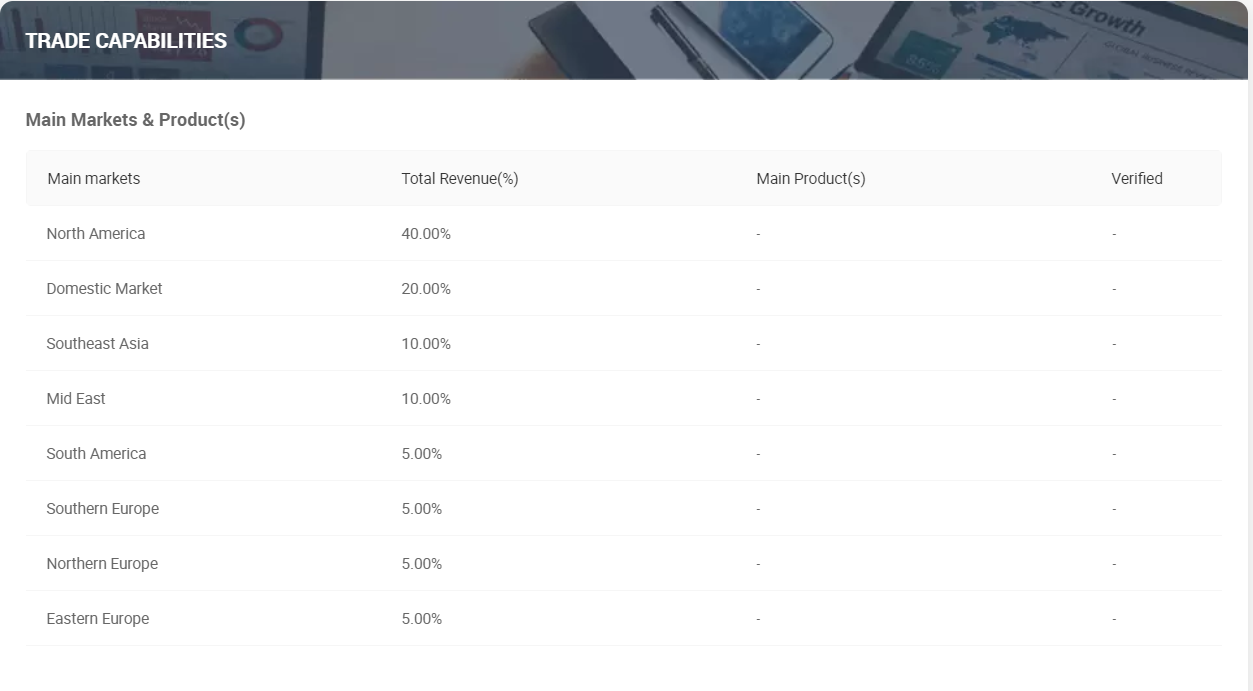
Task: Select the North America market row
Action: [96, 234]
